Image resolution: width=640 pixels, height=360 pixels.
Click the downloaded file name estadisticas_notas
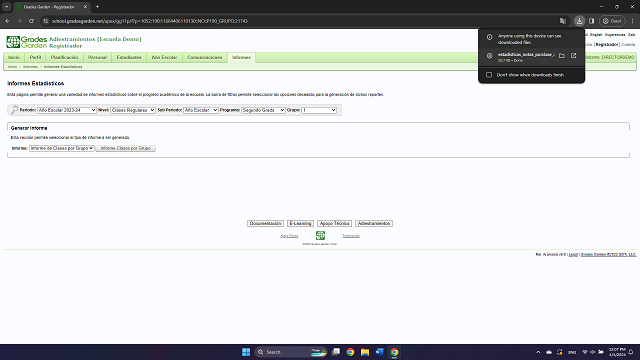[x=526, y=54]
